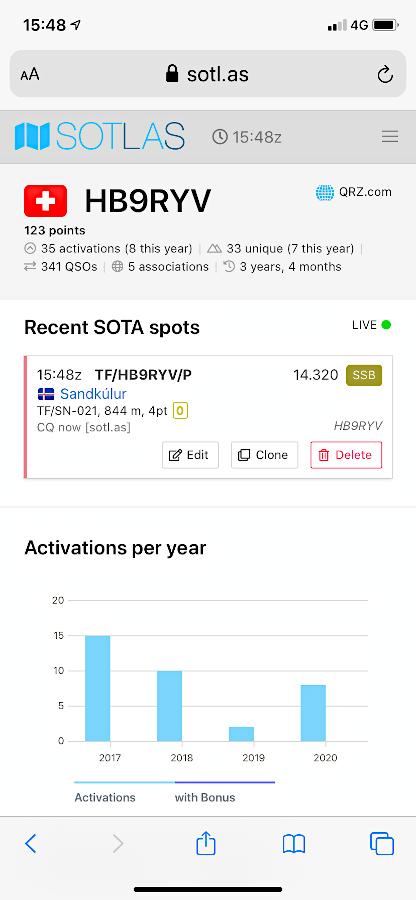Open Safari bookmarks book icon
The image size is (416, 900).
(294, 844)
